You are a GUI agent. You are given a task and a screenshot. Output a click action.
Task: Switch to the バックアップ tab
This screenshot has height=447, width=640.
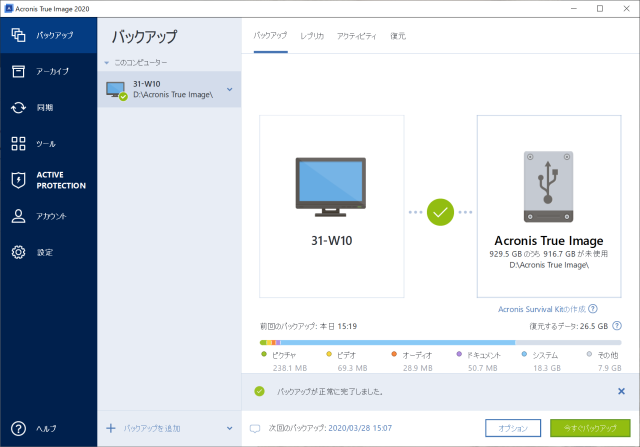pyautogui.click(x=270, y=36)
